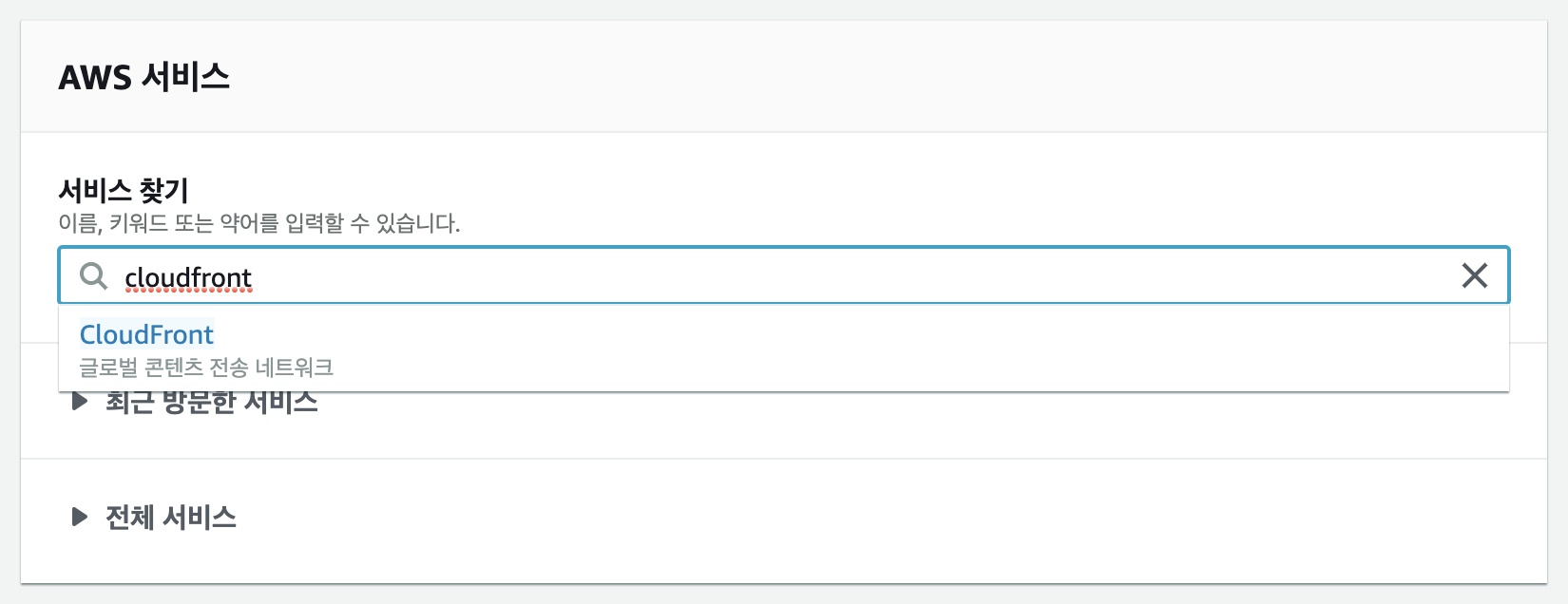This screenshot has height=604, width=1568.
Task: Open the CloudFront suggestion link
Action: (x=146, y=334)
